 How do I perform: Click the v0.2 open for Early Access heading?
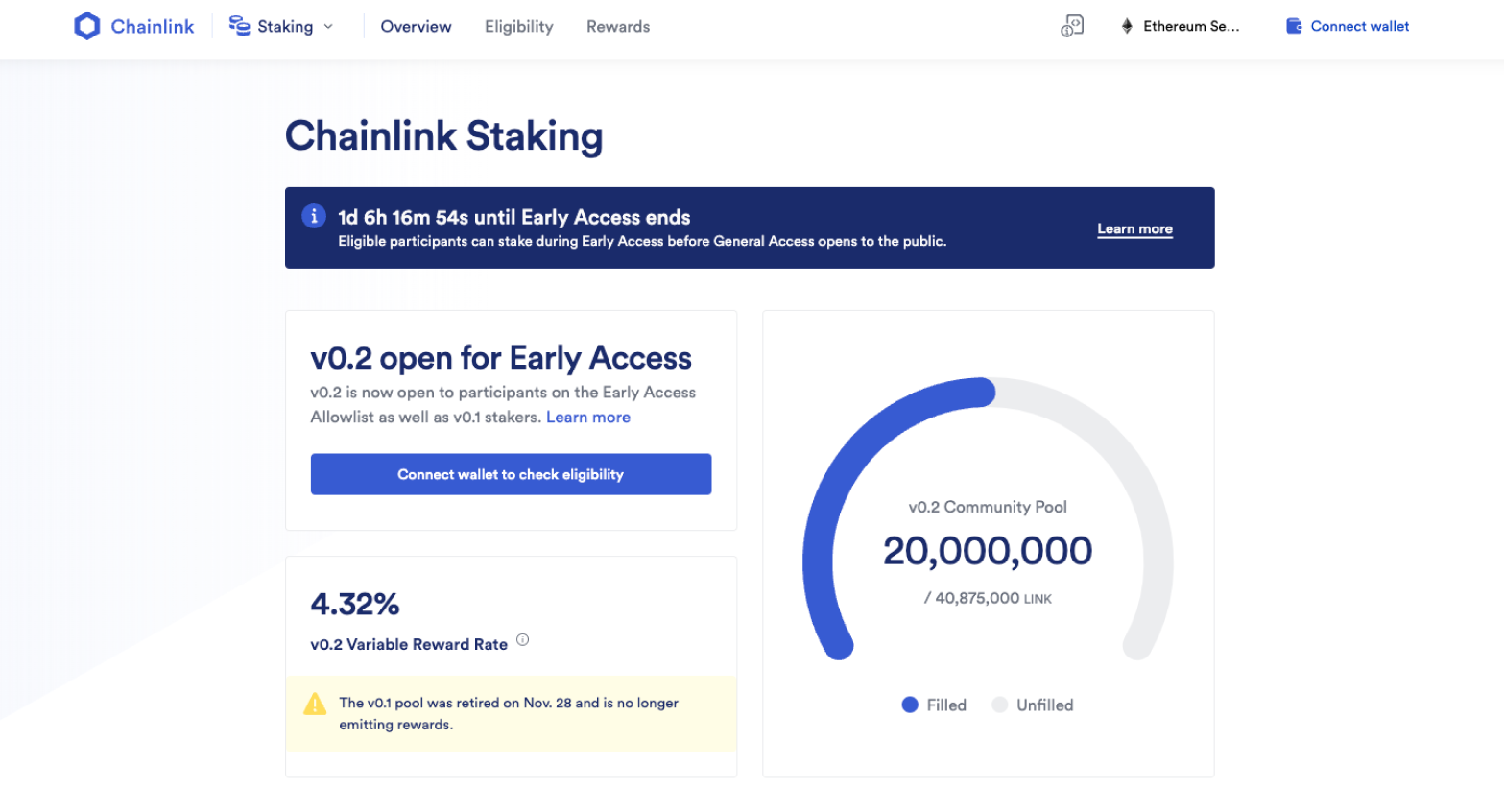[501, 358]
